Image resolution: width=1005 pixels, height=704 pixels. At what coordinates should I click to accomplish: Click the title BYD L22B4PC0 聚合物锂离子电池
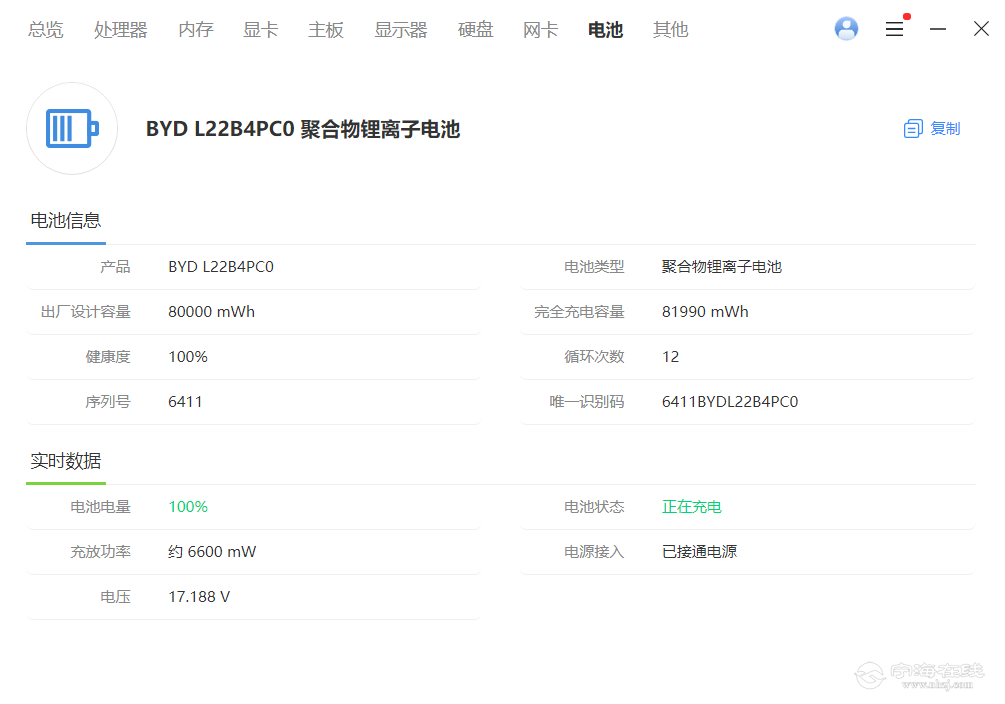[x=303, y=129]
